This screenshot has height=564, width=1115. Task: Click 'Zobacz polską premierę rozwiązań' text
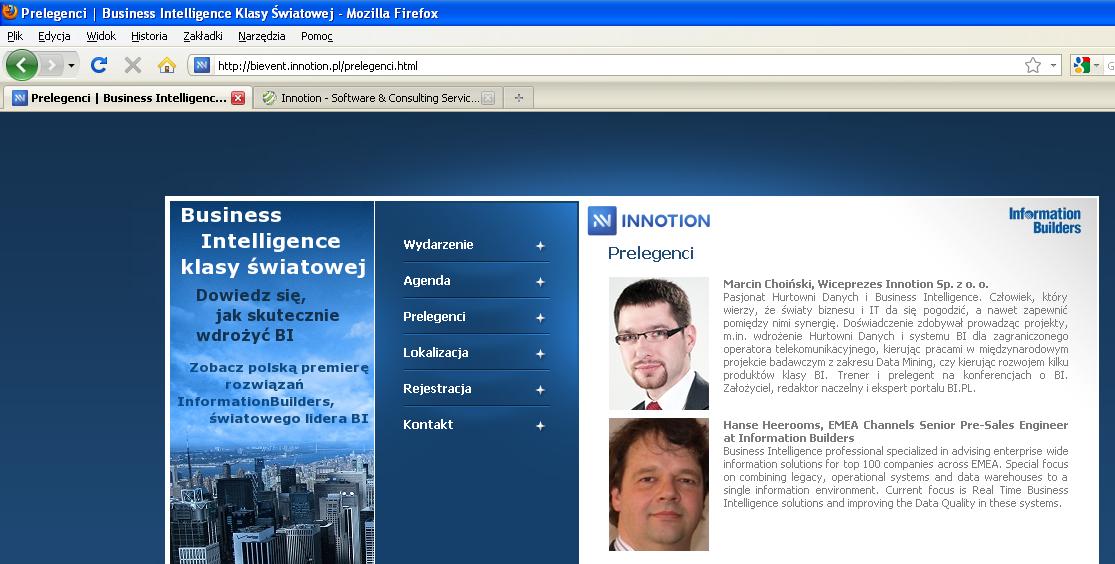click(x=279, y=376)
